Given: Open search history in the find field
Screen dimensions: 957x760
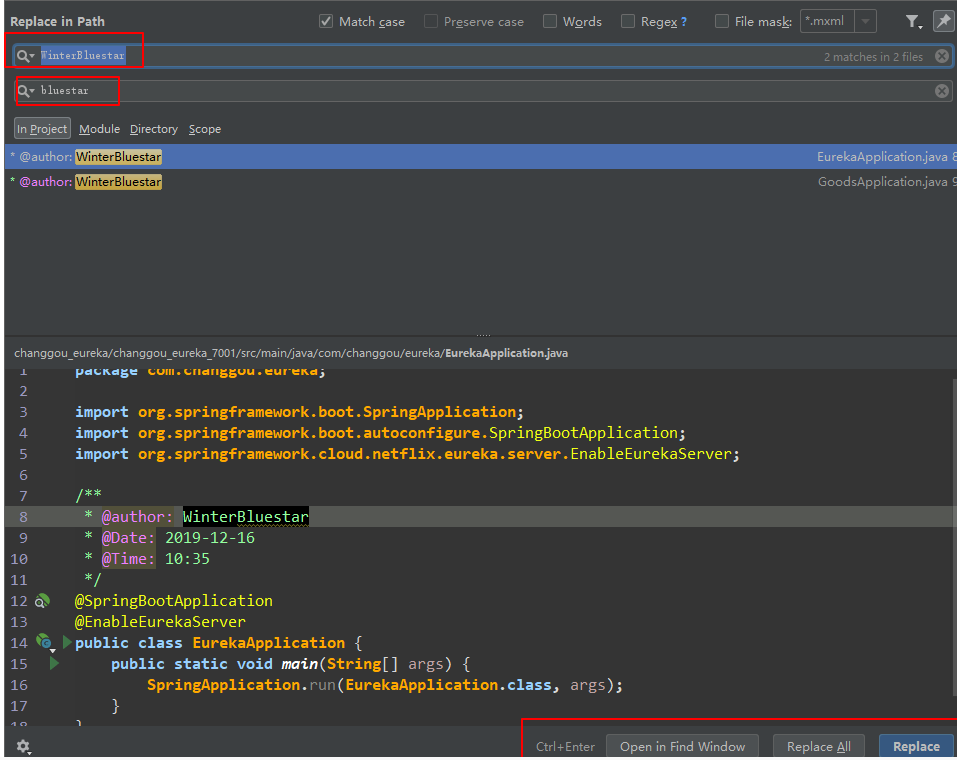Looking at the screenshot, I should point(26,56).
